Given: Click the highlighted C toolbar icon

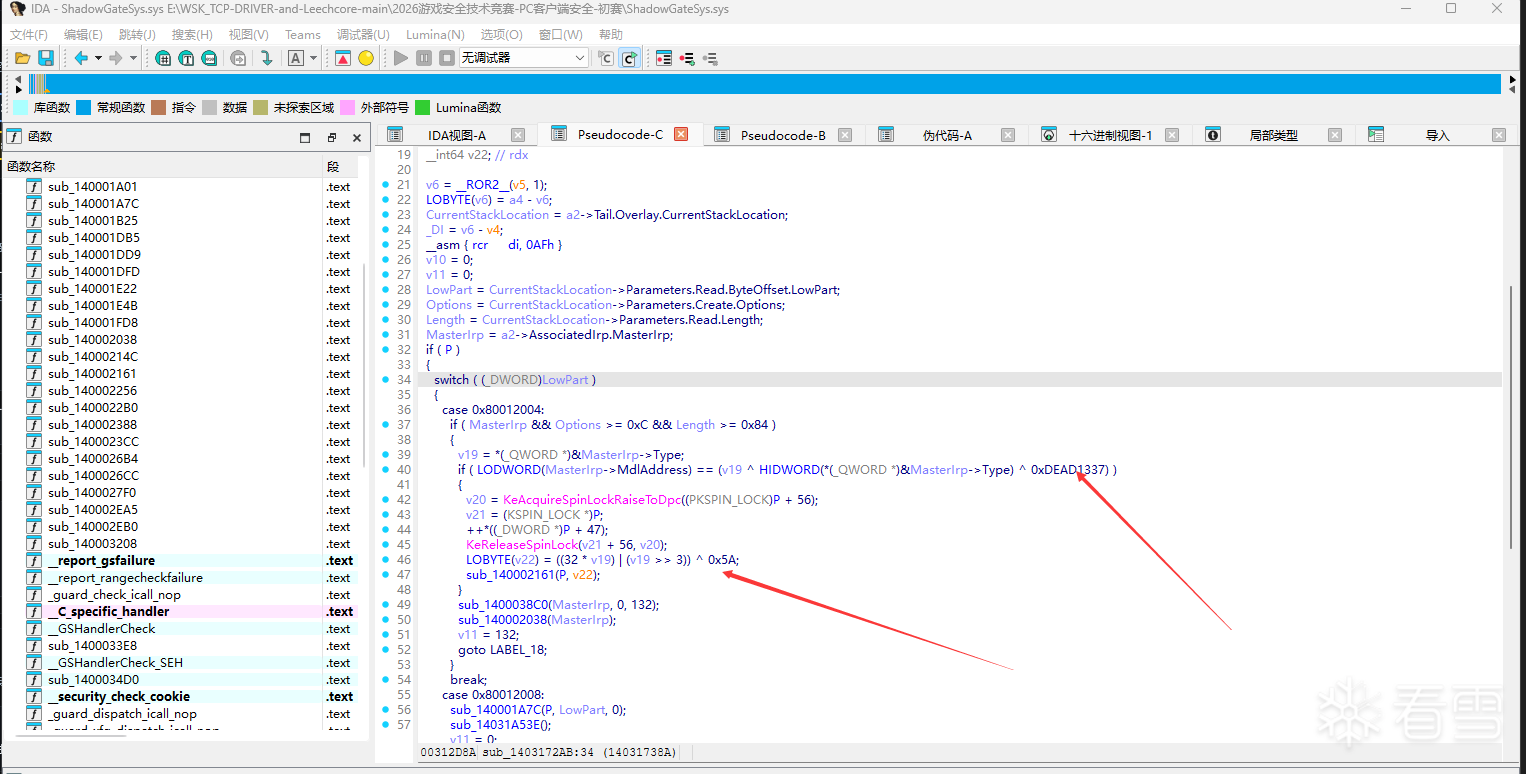Looking at the screenshot, I should tap(629, 58).
